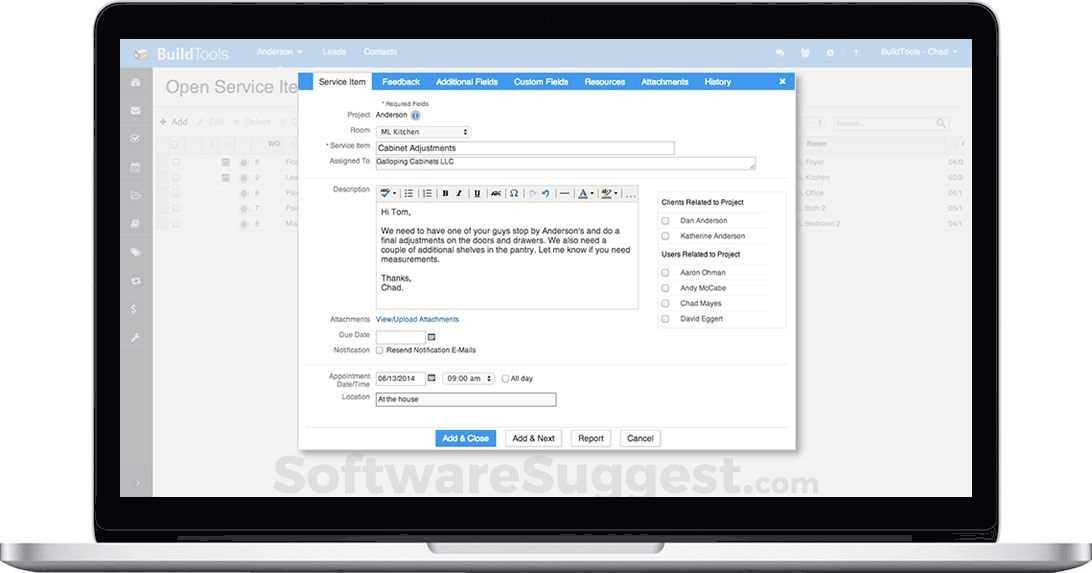1092x573 pixels.
Task: Toggle underline formatting in description editor
Action: pos(477,194)
